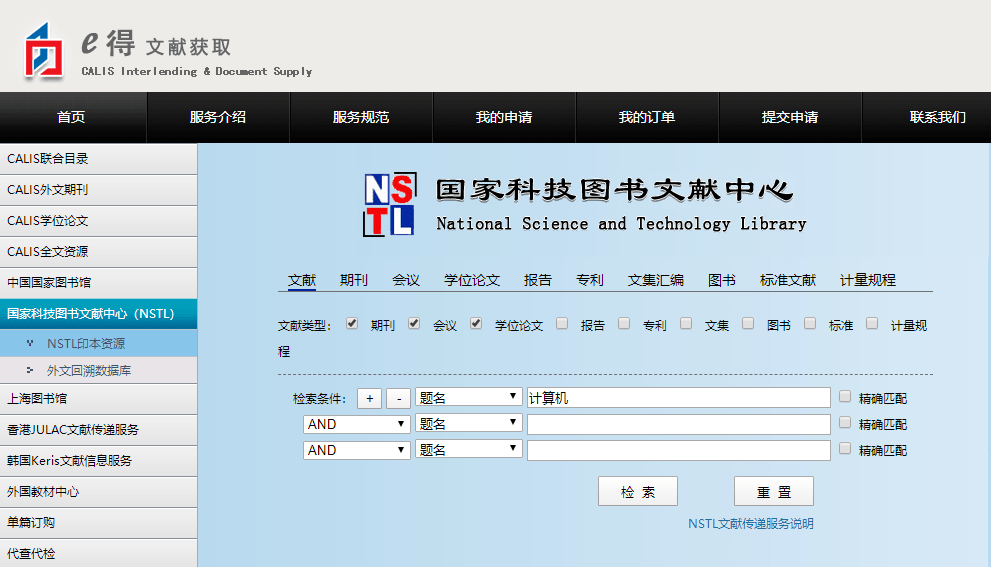Click the 重置 reset button
Image resolution: width=991 pixels, height=567 pixels.
point(774,491)
